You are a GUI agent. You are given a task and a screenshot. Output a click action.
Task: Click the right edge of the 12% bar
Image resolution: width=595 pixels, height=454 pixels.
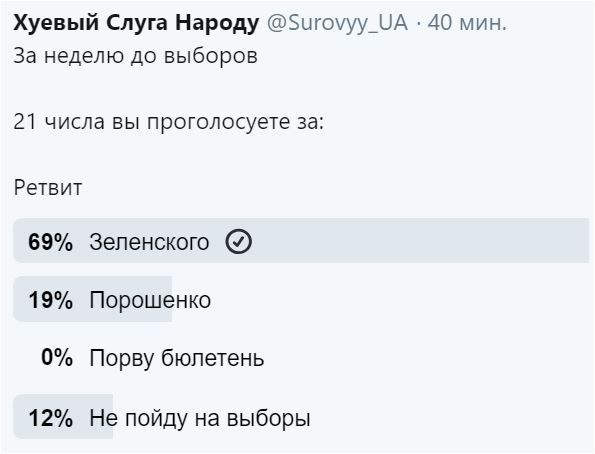[x=110, y=416]
